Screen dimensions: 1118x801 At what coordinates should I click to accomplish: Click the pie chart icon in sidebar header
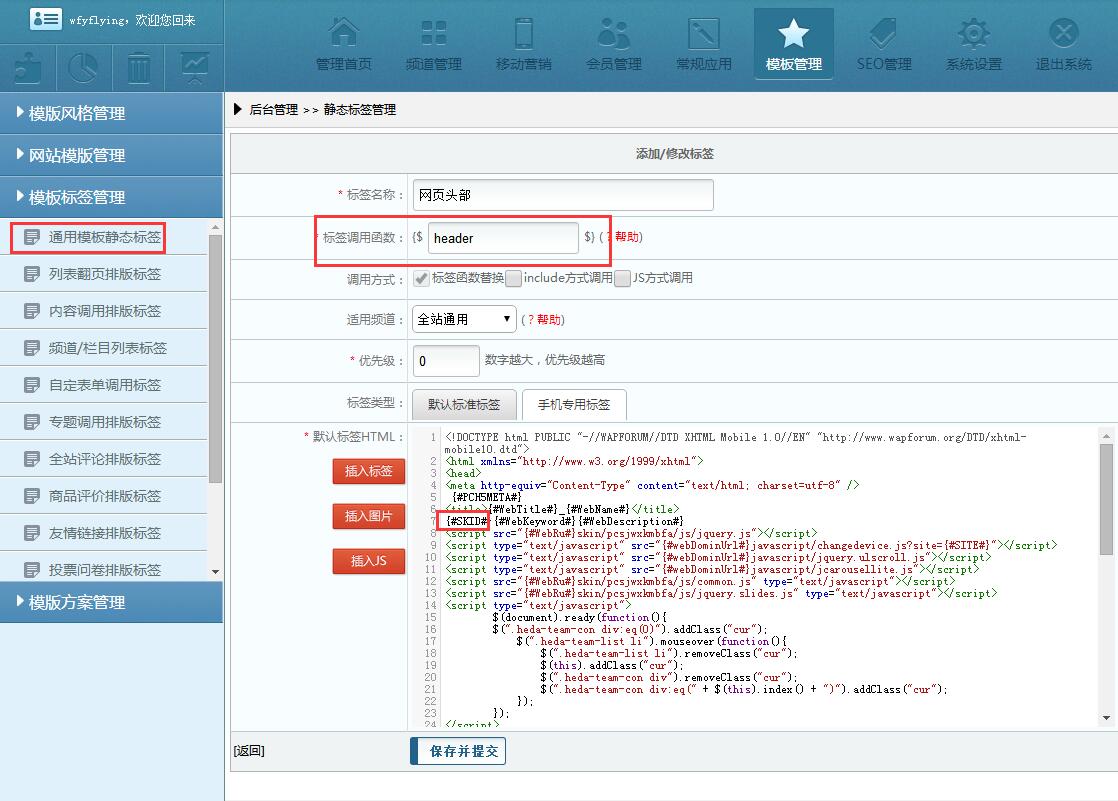pyautogui.click(x=83, y=69)
